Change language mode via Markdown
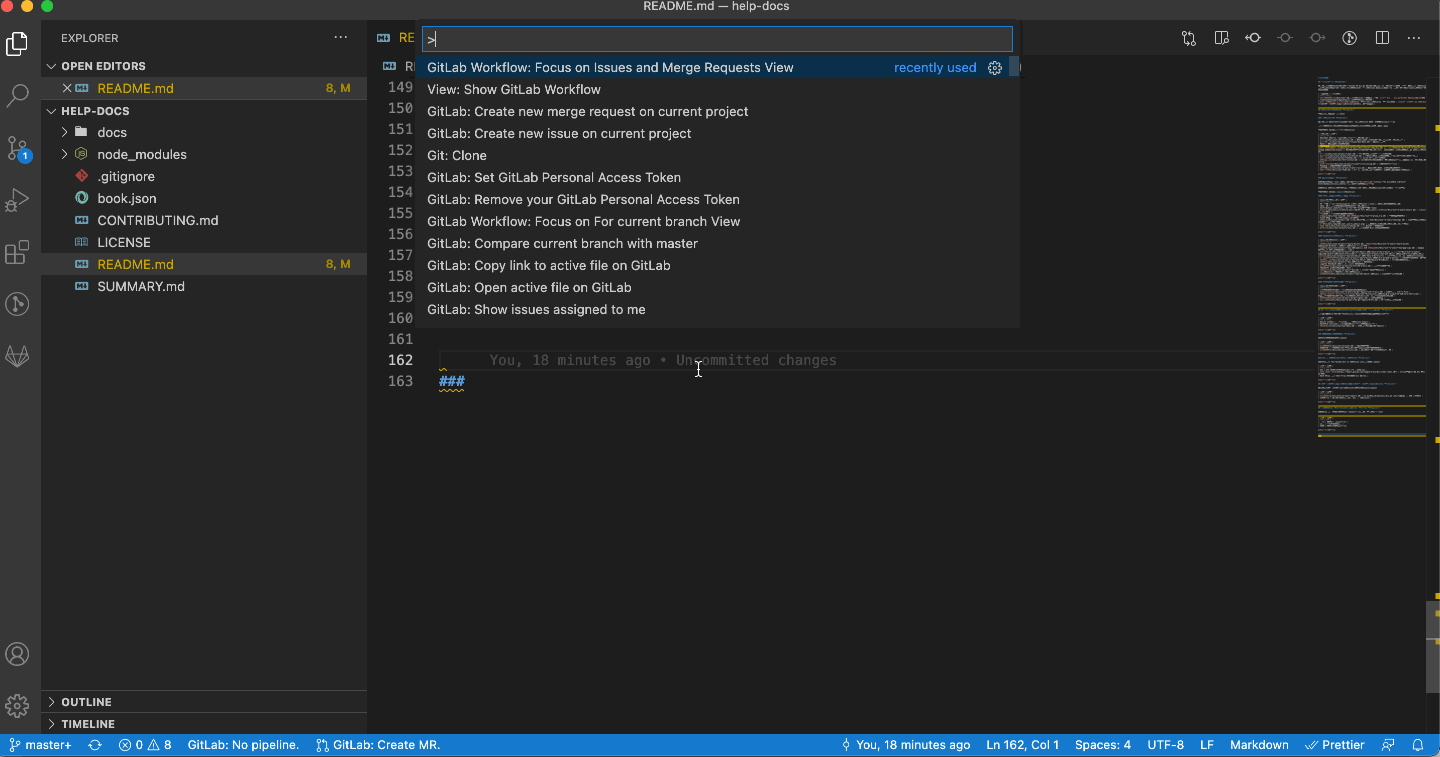This screenshot has width=1440, height=757. 1259,745
